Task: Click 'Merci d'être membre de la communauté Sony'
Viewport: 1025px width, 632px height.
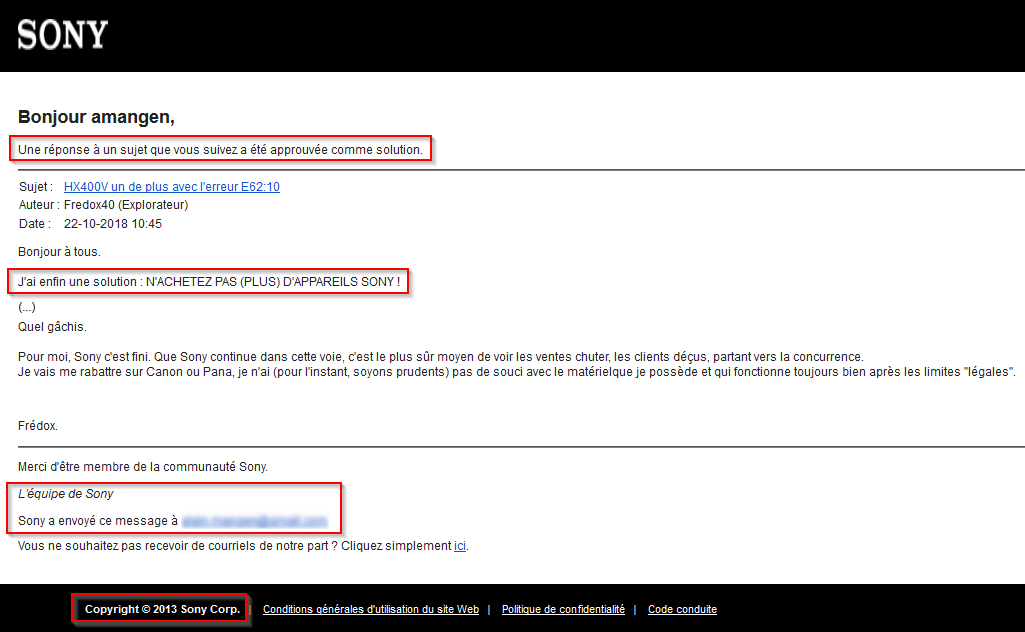Action: [143, 467]
